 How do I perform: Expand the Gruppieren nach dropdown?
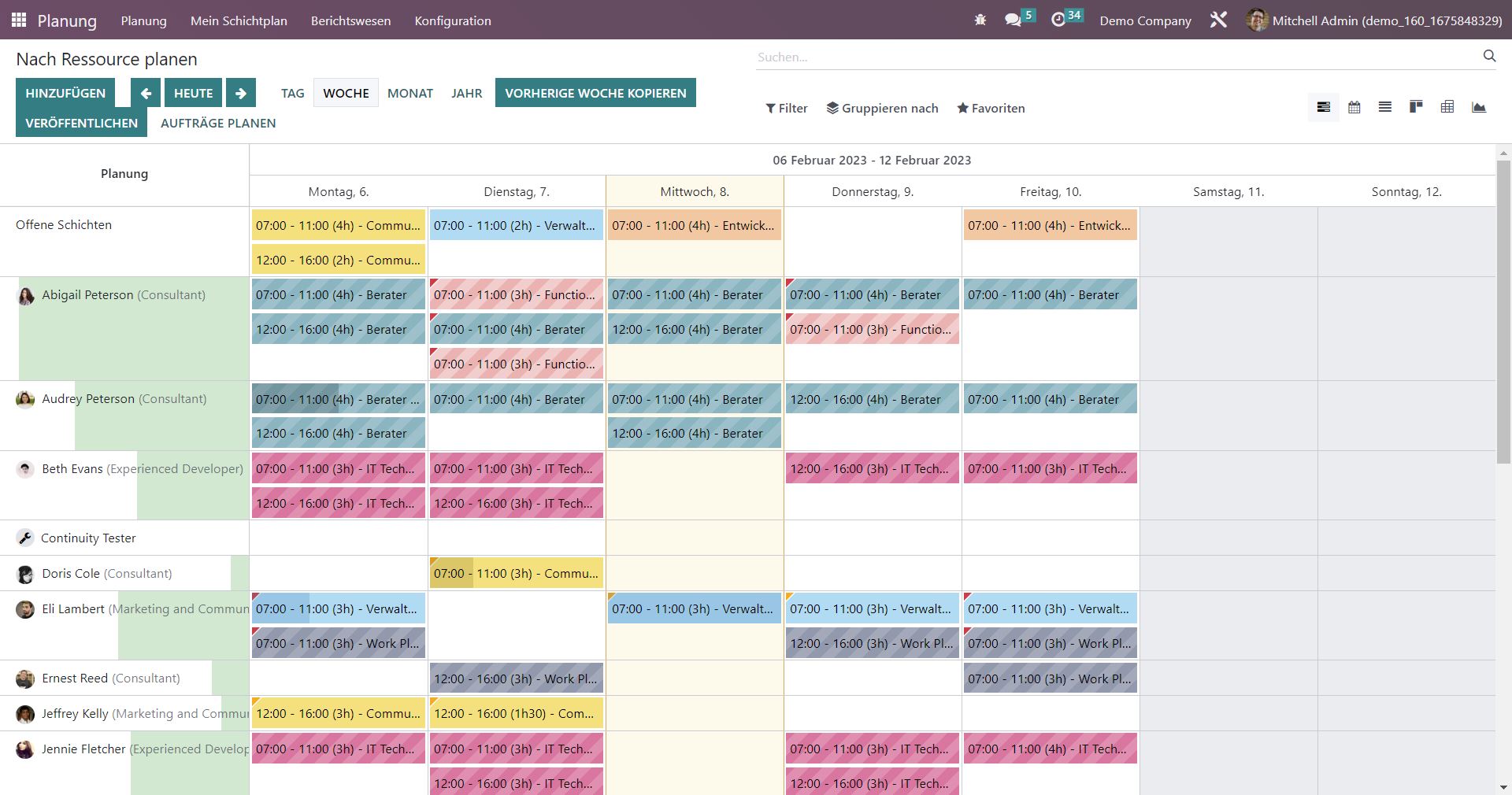882,109
